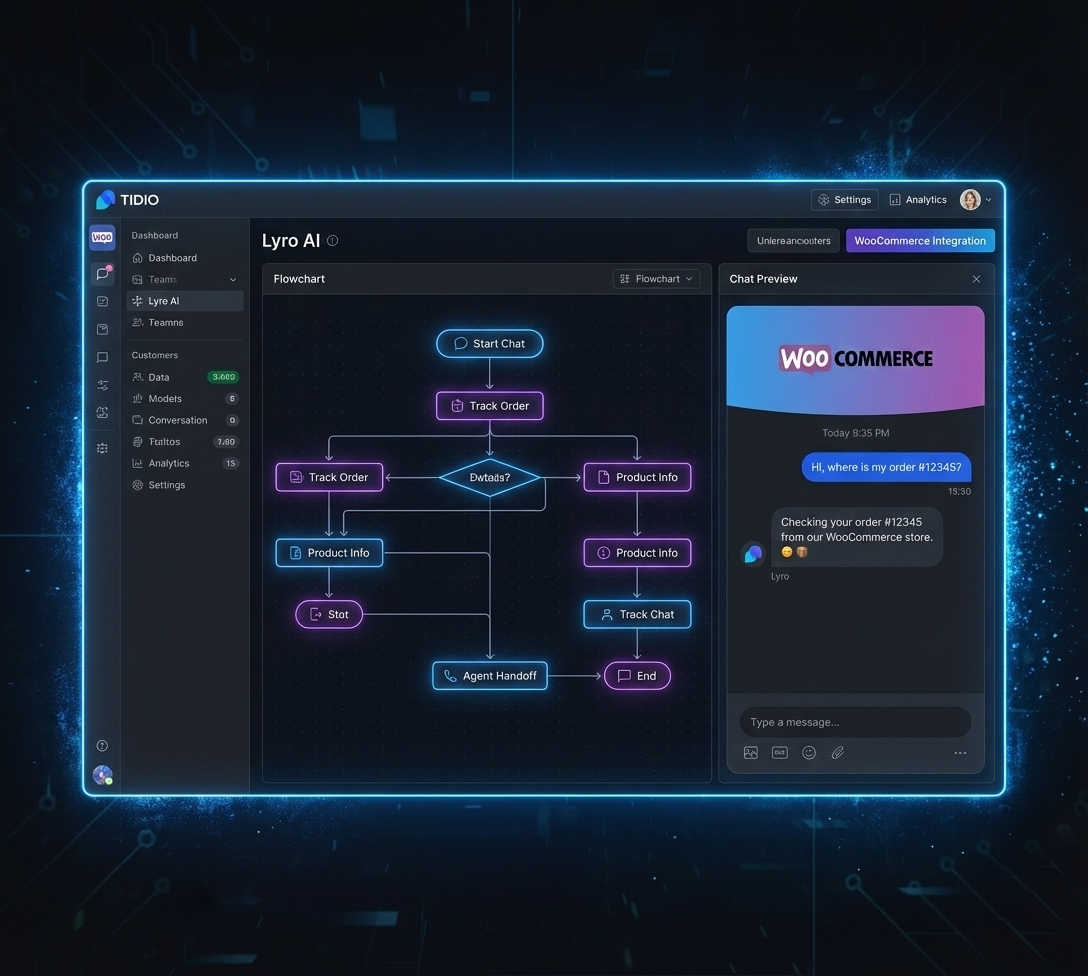Viewport: 1088px width, 976px height.
Task: Click the WooCommerce Integration button
Action: pyautogui.click(x=920, y=241)
